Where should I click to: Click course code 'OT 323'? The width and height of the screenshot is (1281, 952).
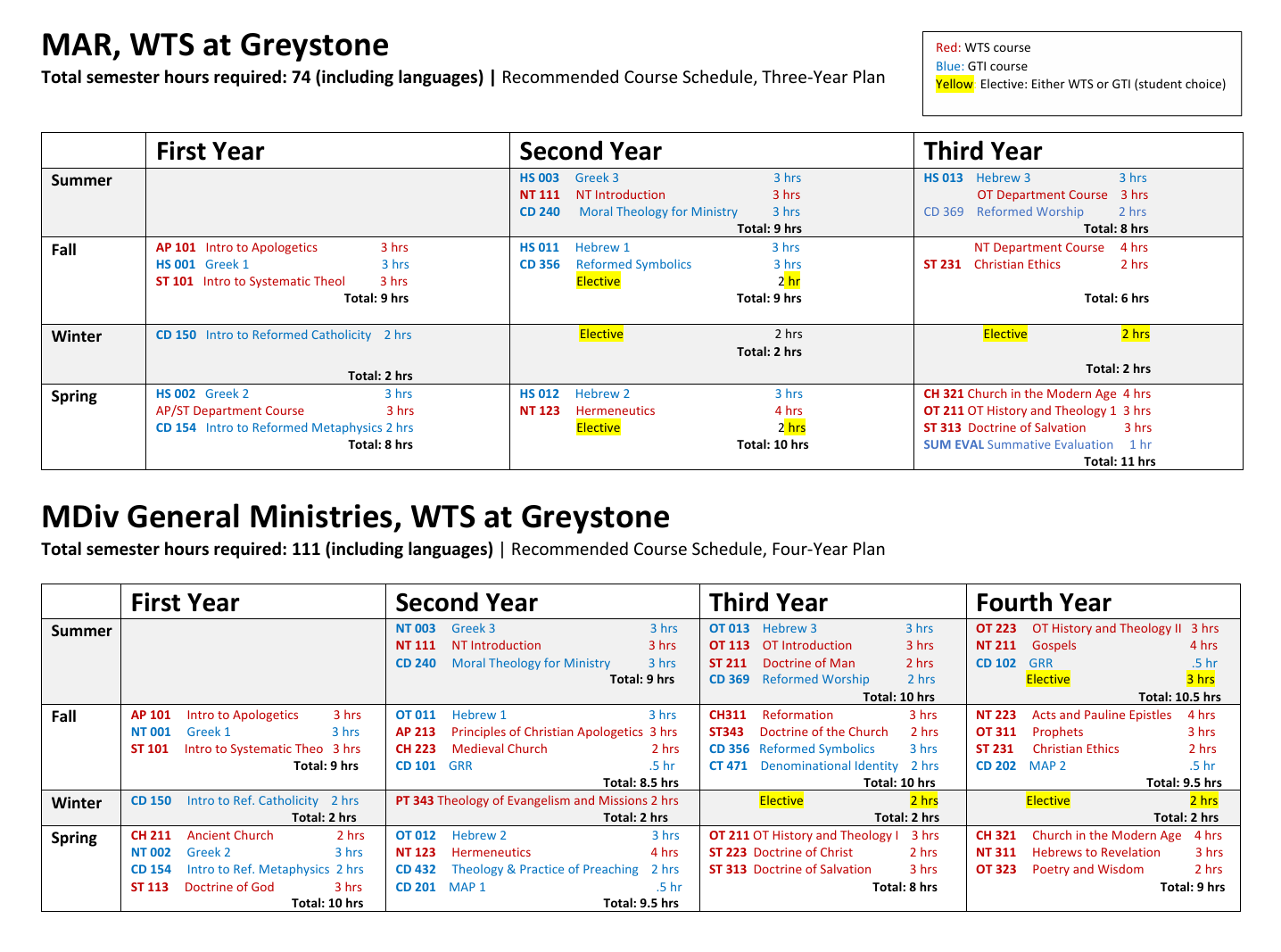click(x=996, y=870)
